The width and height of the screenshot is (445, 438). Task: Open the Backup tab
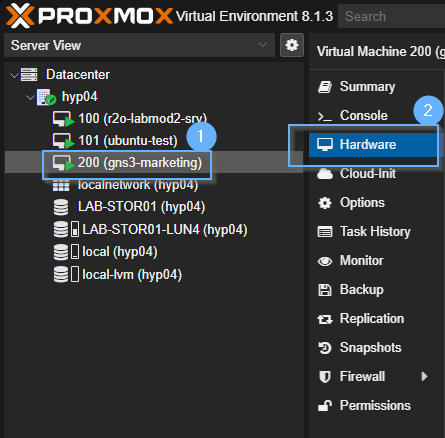[x=377, y=290]
